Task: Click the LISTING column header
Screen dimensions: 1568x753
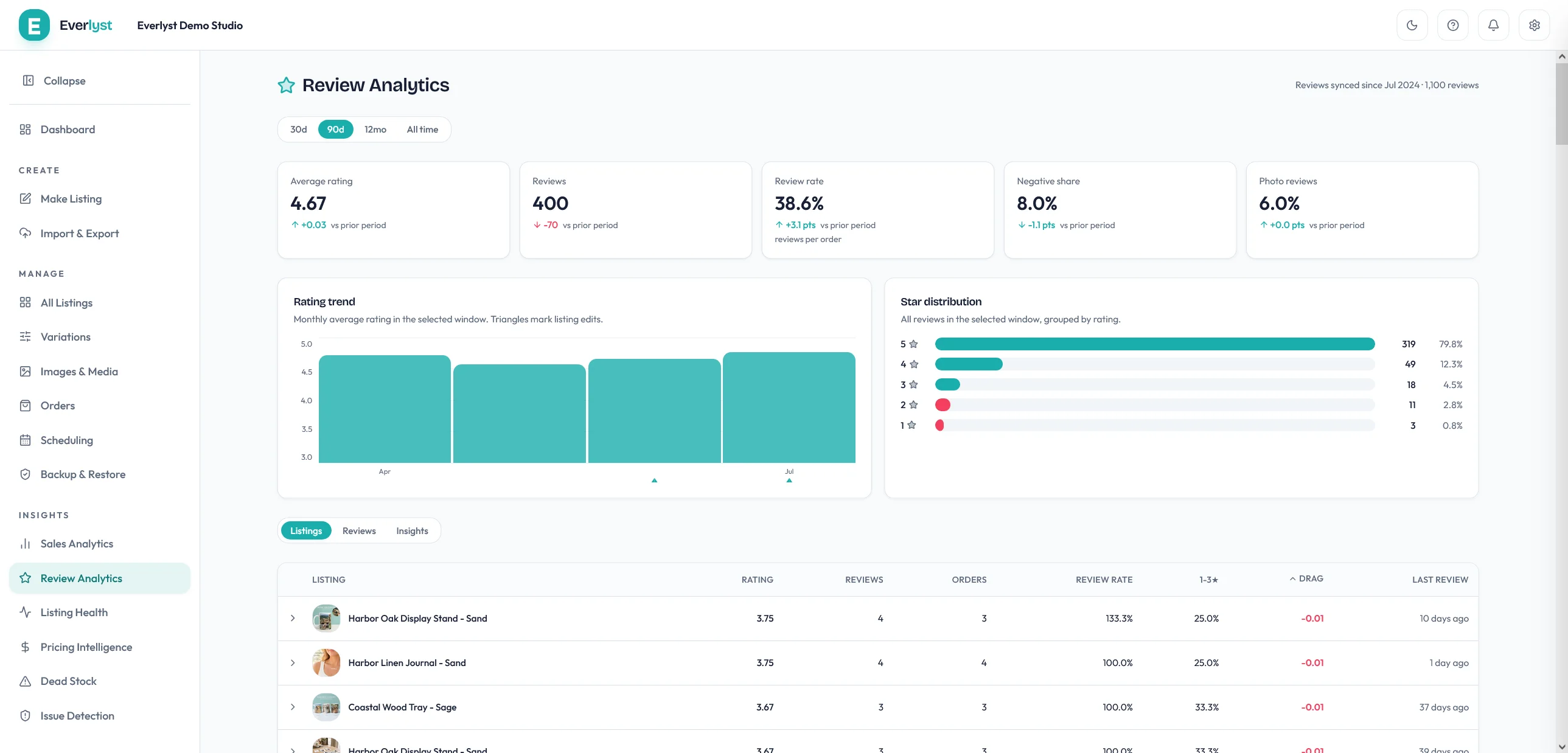Action: tap(329, 580)
